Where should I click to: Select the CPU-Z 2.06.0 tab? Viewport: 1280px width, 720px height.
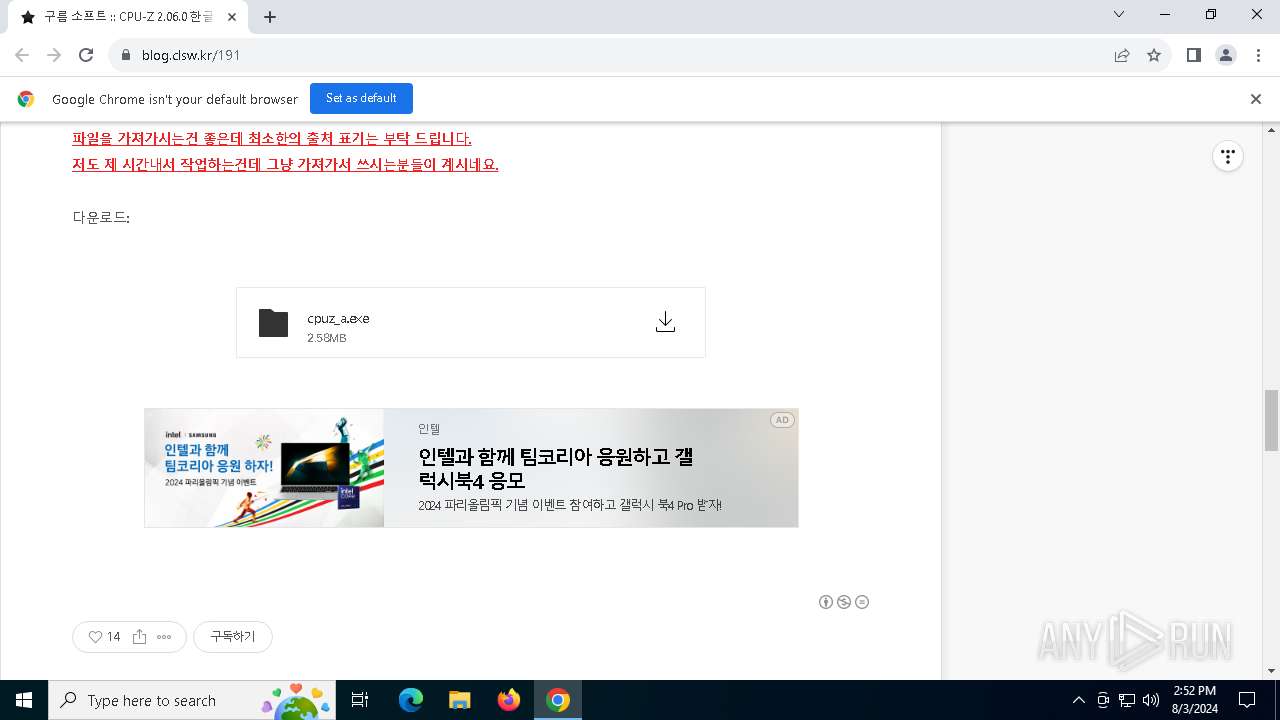[x=128, y=17]
